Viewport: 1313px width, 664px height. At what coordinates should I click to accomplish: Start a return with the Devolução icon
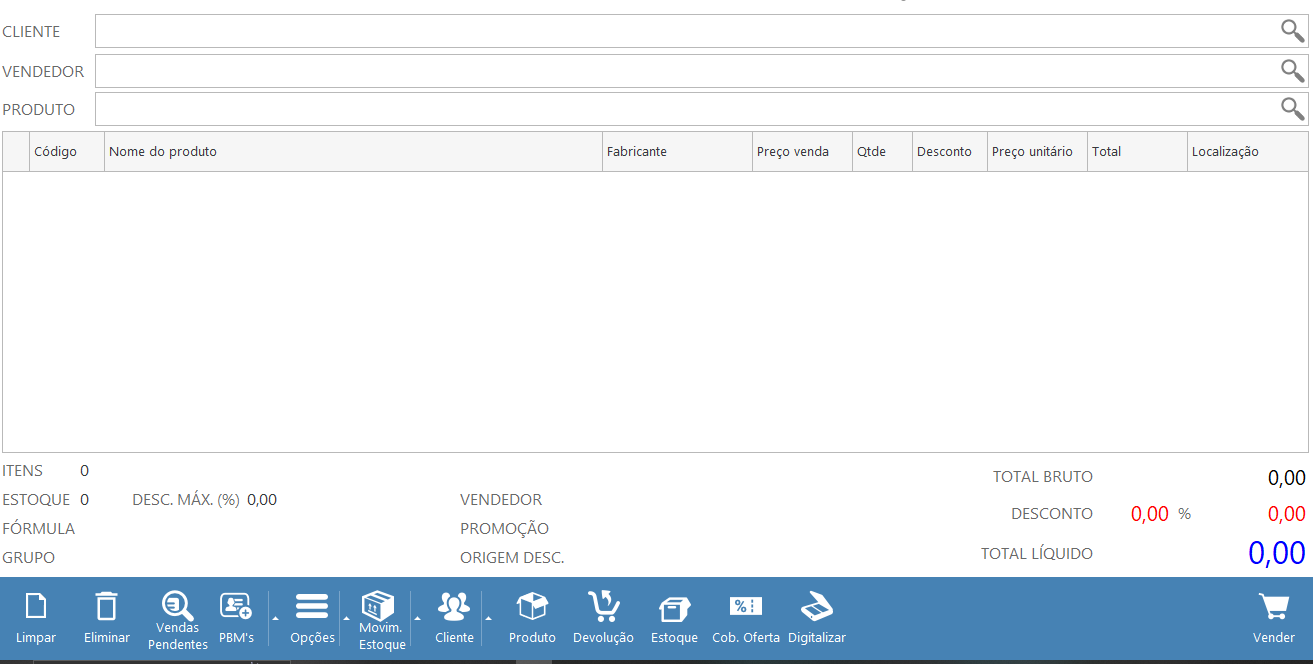click(603, 606)
